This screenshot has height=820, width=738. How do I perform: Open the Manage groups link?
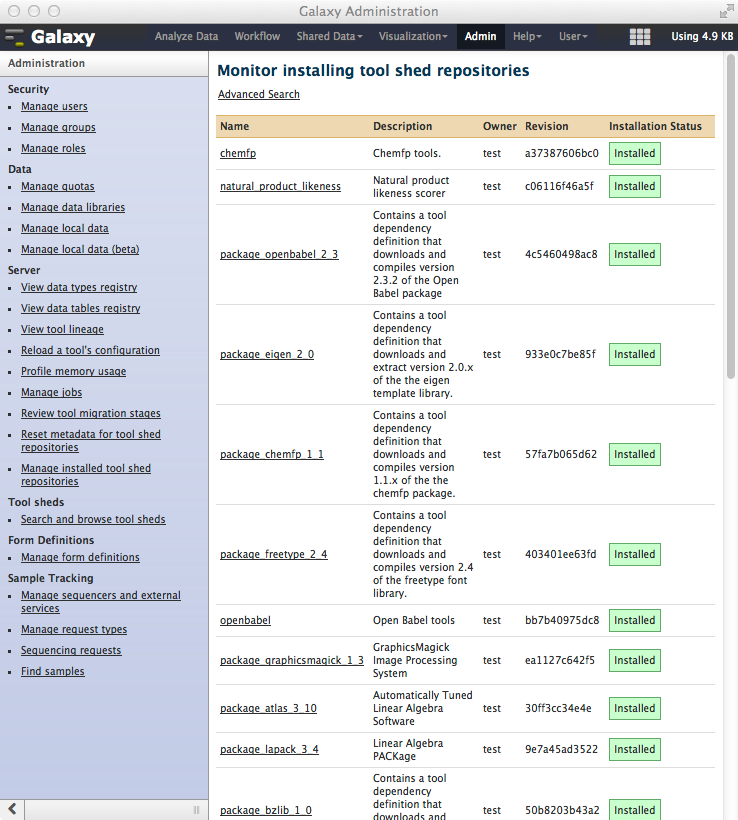[x=58, y=127]
